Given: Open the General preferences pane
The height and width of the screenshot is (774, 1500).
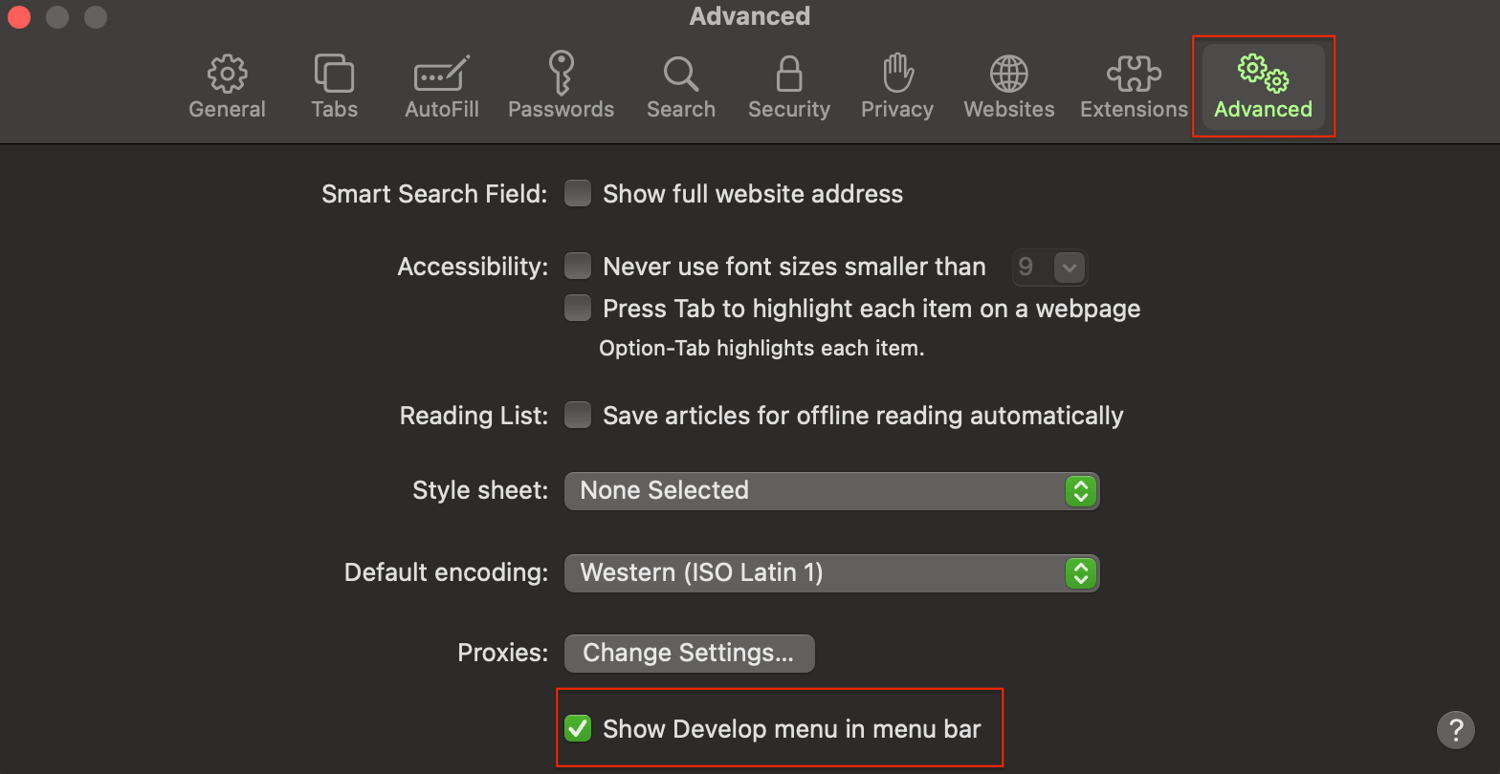Looking at the screenshot, I should 227,88.
